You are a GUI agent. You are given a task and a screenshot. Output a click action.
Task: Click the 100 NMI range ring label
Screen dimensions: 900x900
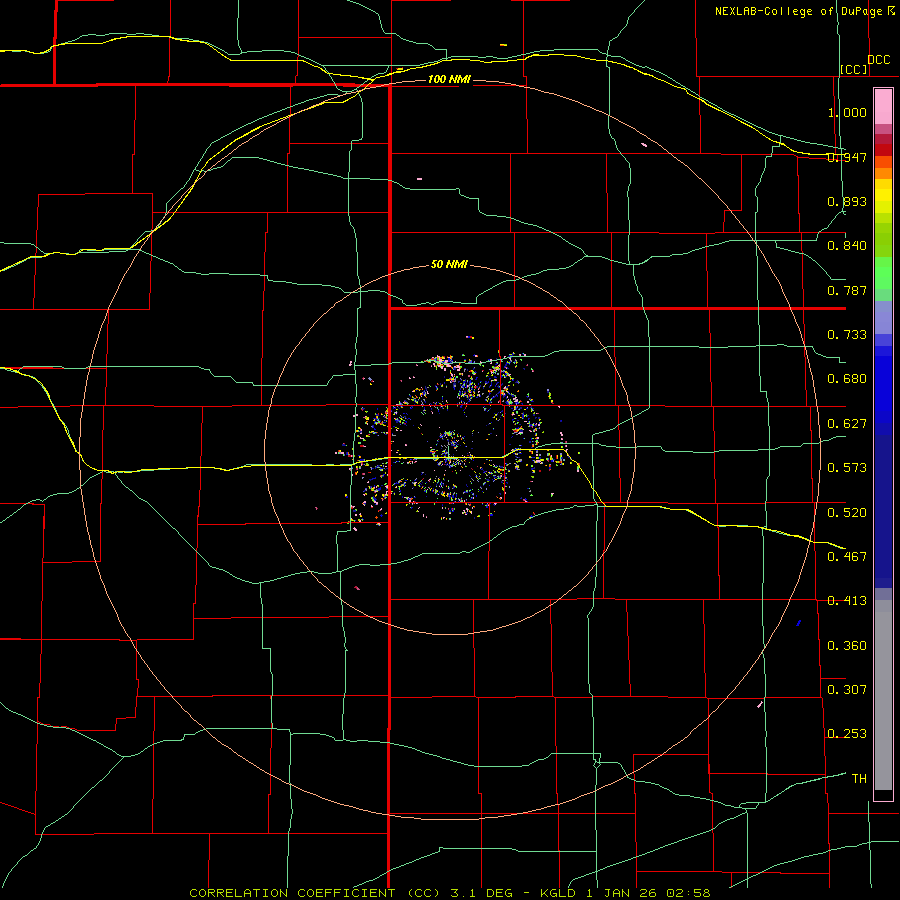(x=449, y=79)
